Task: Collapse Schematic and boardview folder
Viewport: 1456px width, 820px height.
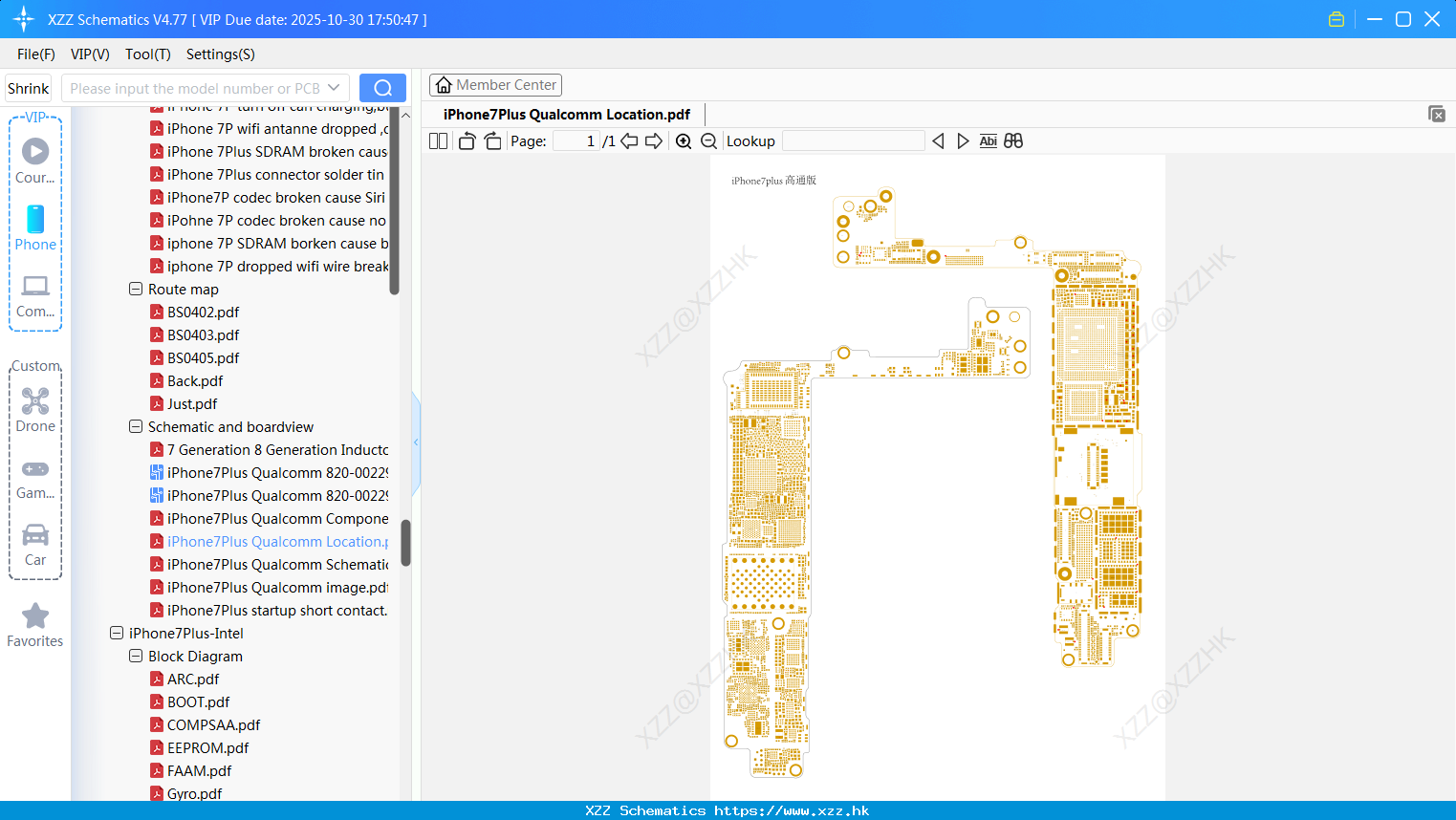Action: tap(136, 426)
